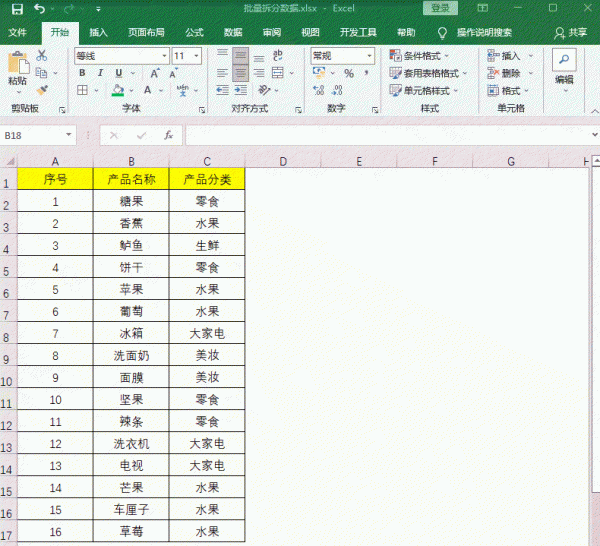Open the font name dropdown
Screen dimensions: 600x546
[x=165, y=56]
